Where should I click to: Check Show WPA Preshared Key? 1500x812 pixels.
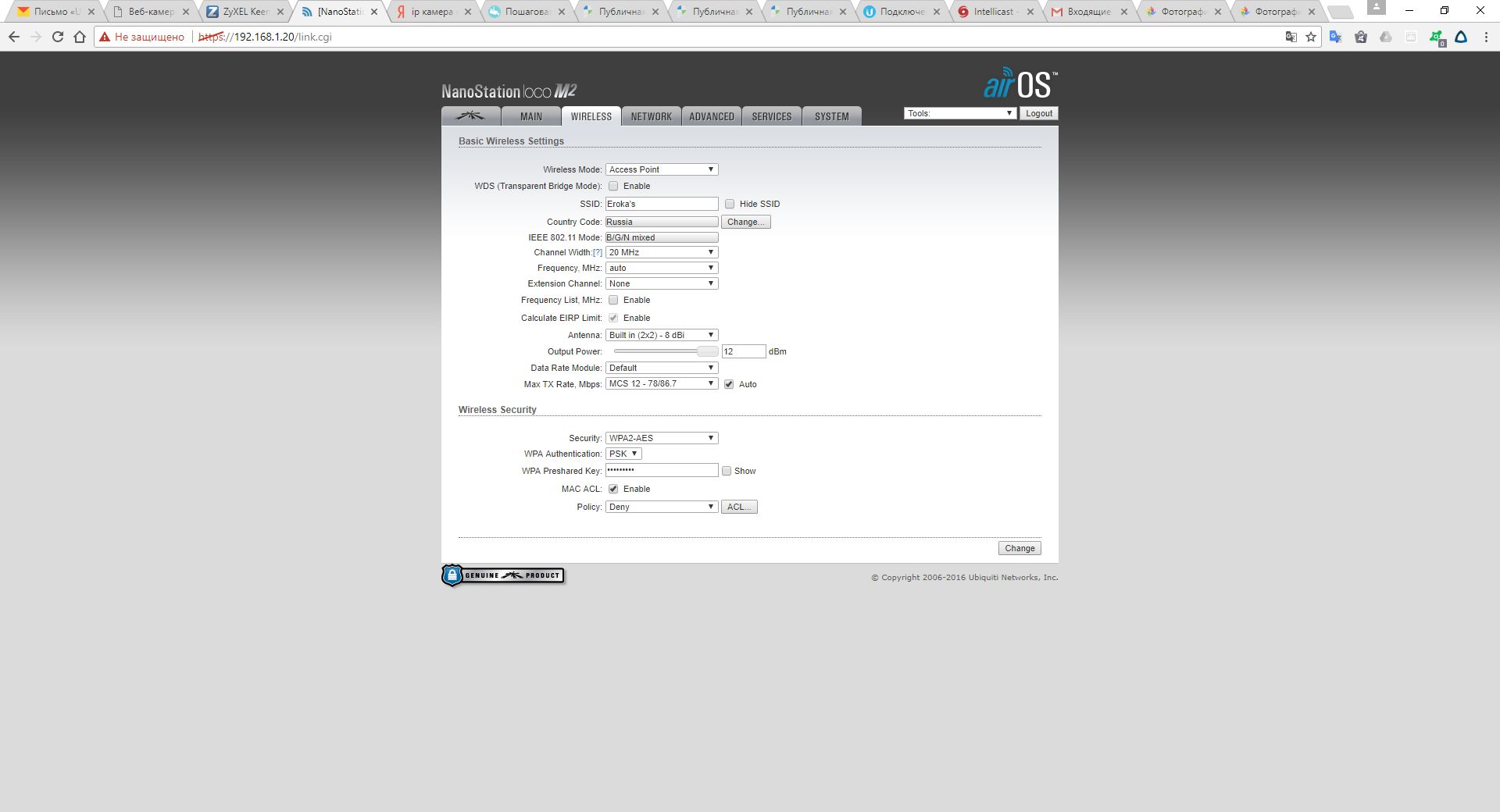(727, 471)
